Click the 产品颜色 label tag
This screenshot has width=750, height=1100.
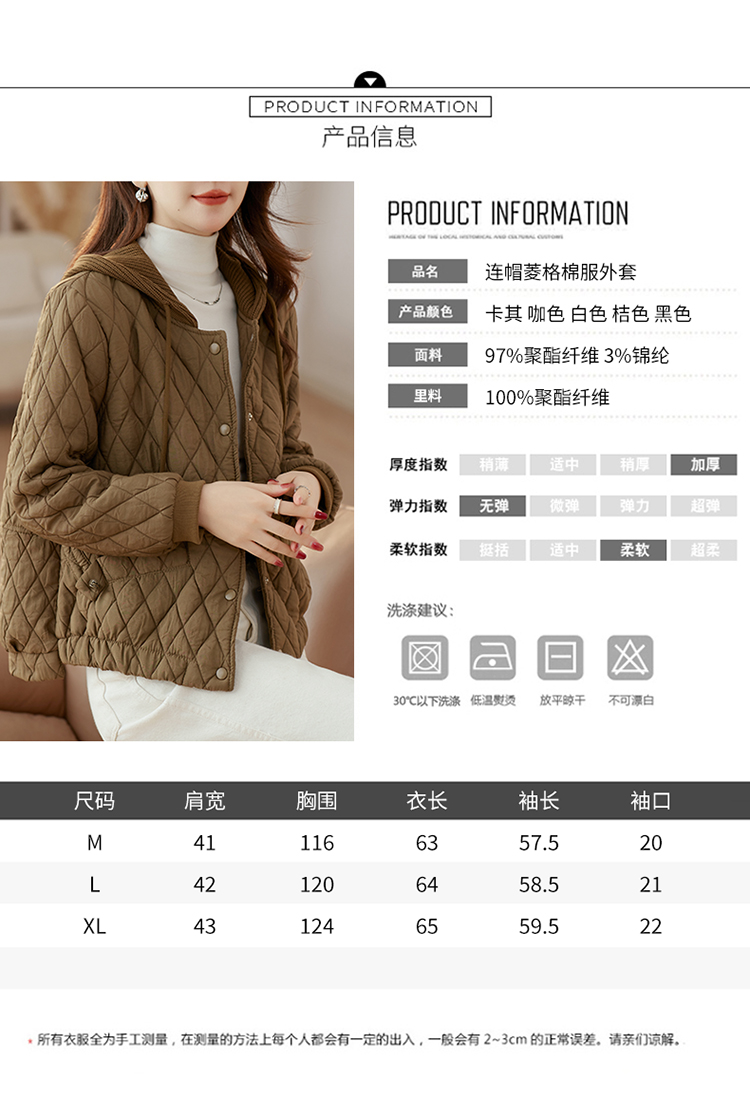[x=427, y=311]
